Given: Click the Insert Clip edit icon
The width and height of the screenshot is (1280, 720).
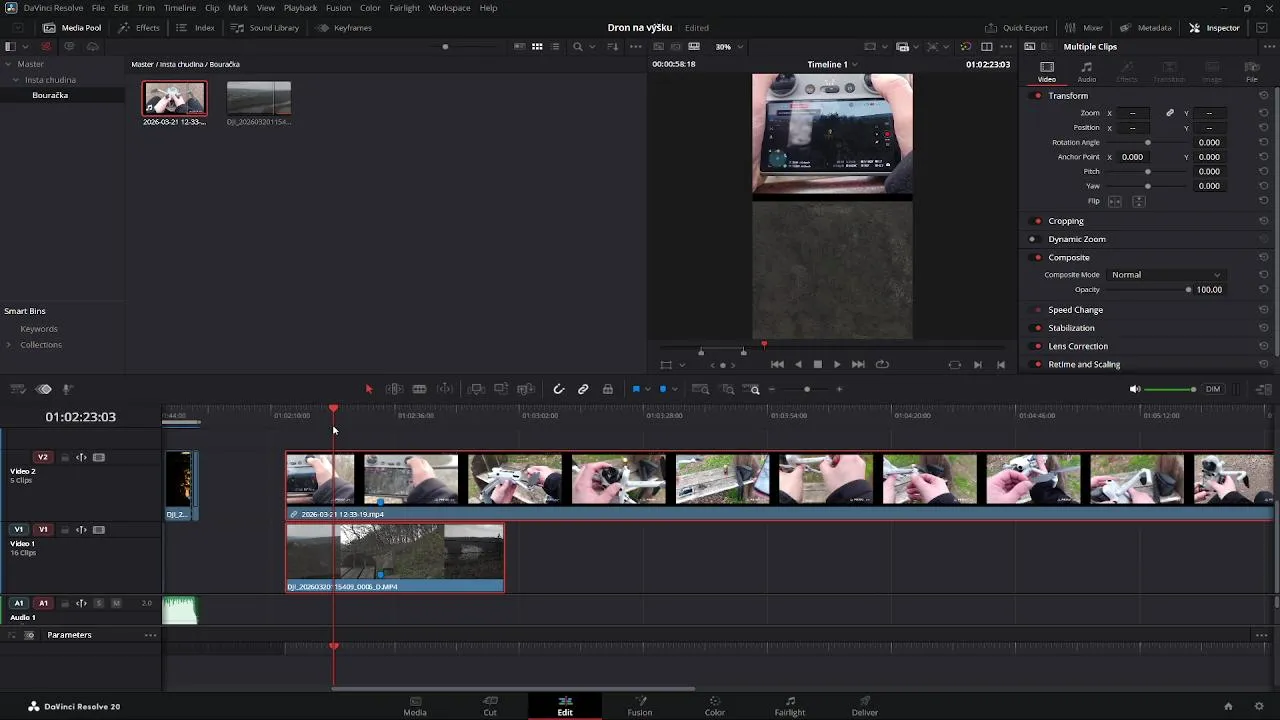Looking at the screenshot, I should click(x=477, y=389).
